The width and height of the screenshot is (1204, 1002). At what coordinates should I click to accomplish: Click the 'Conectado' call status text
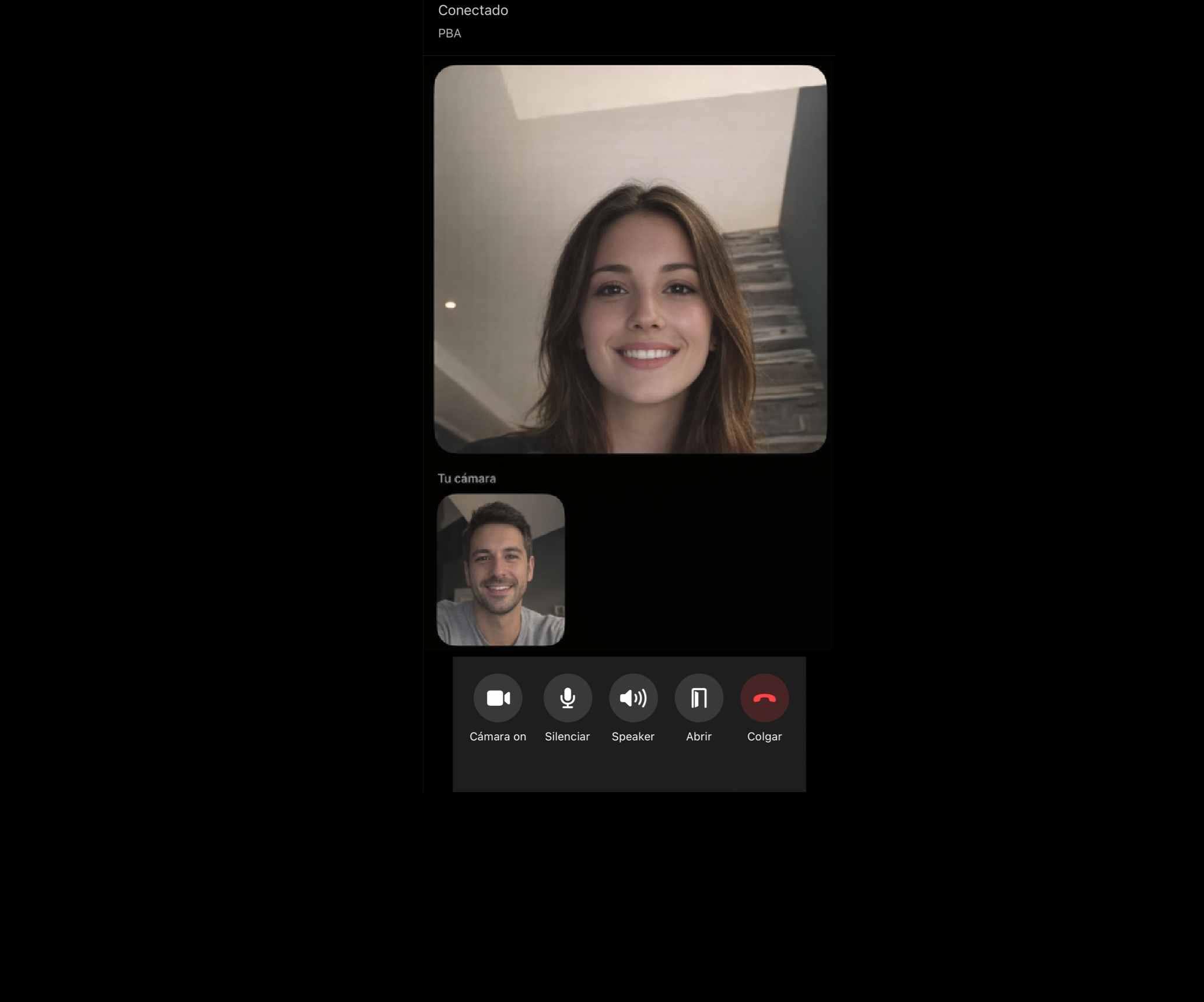tap(473, 10)
